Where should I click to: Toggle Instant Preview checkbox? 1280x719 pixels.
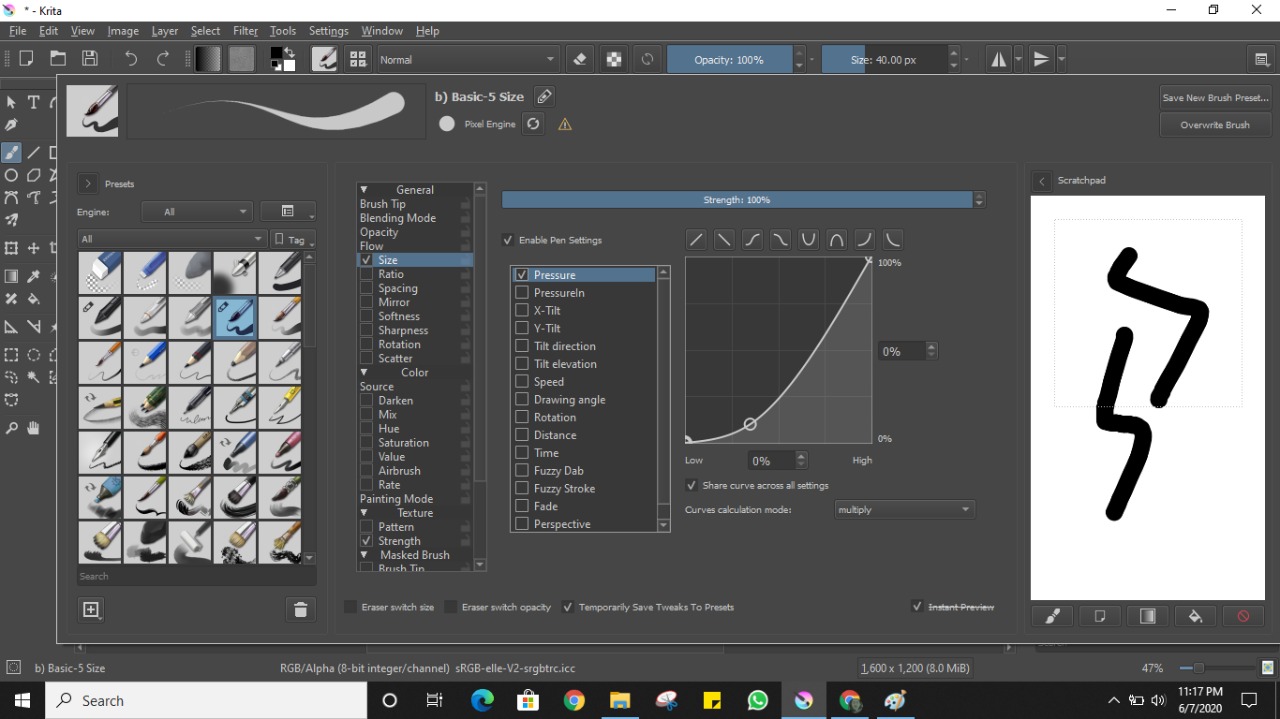(917, 607)
